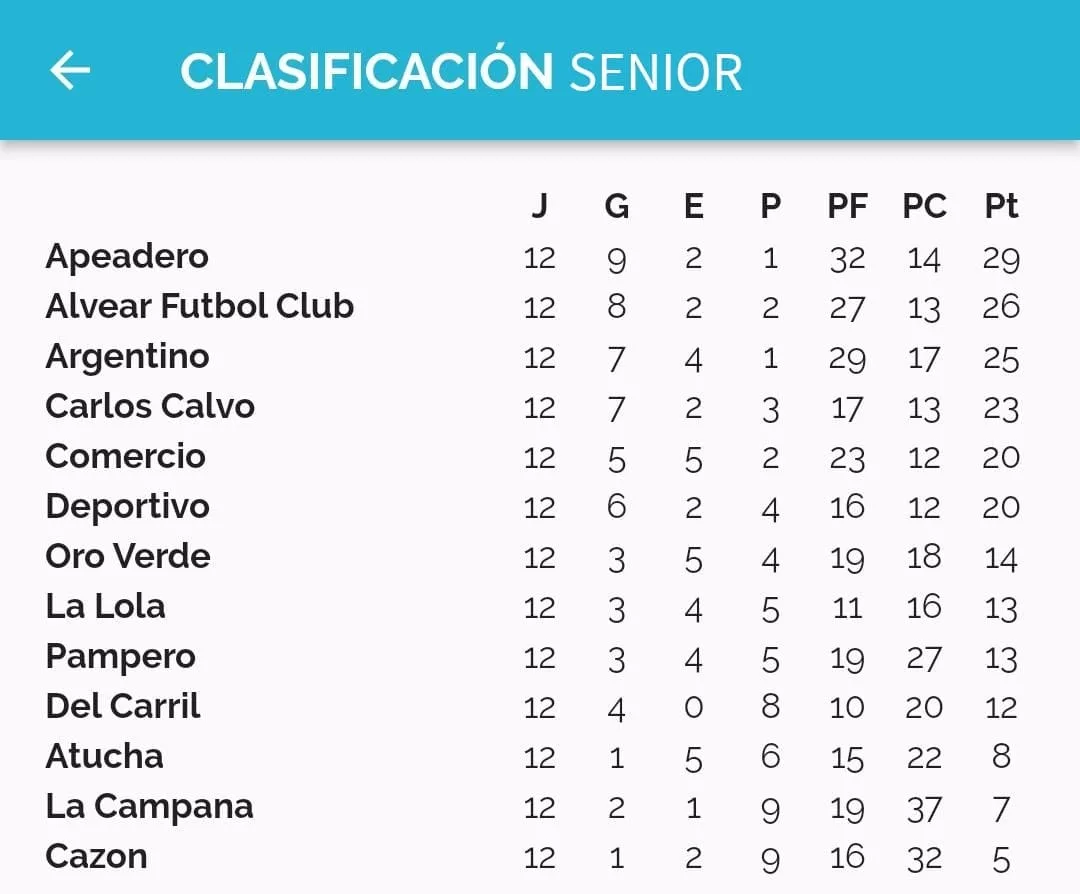This screenshot has height=894, width=1080.
Task: Select the Argentino team name
Action: [x=127, y=357]
